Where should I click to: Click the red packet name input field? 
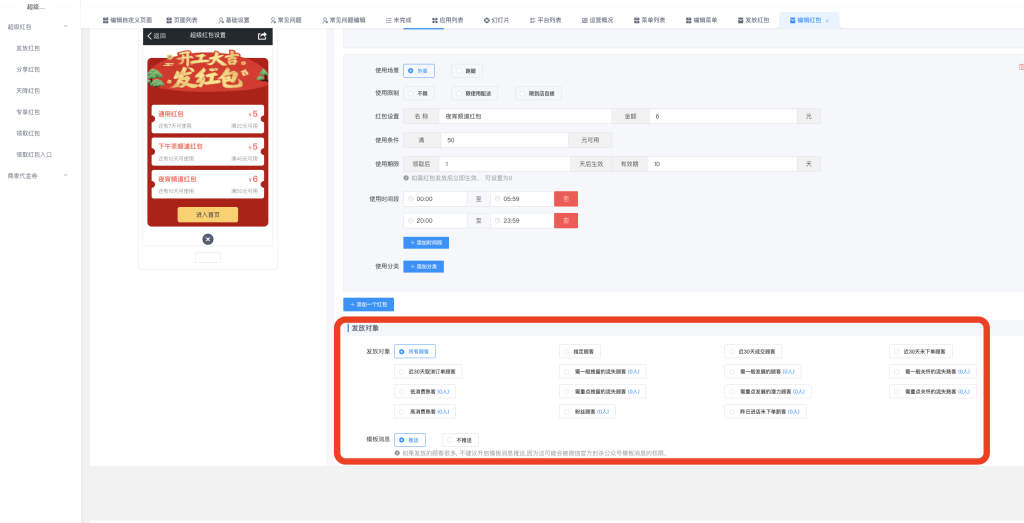click(x=525, y=116)
